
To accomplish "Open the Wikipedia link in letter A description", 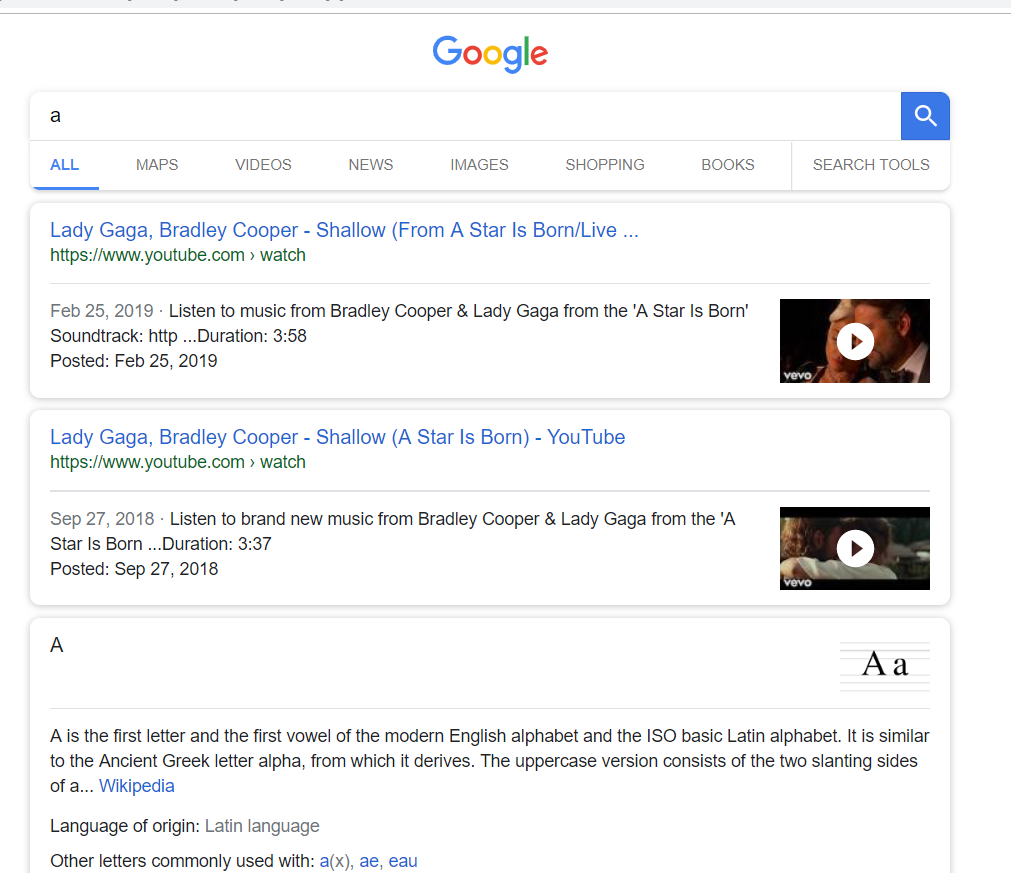I will pos(137,786).
